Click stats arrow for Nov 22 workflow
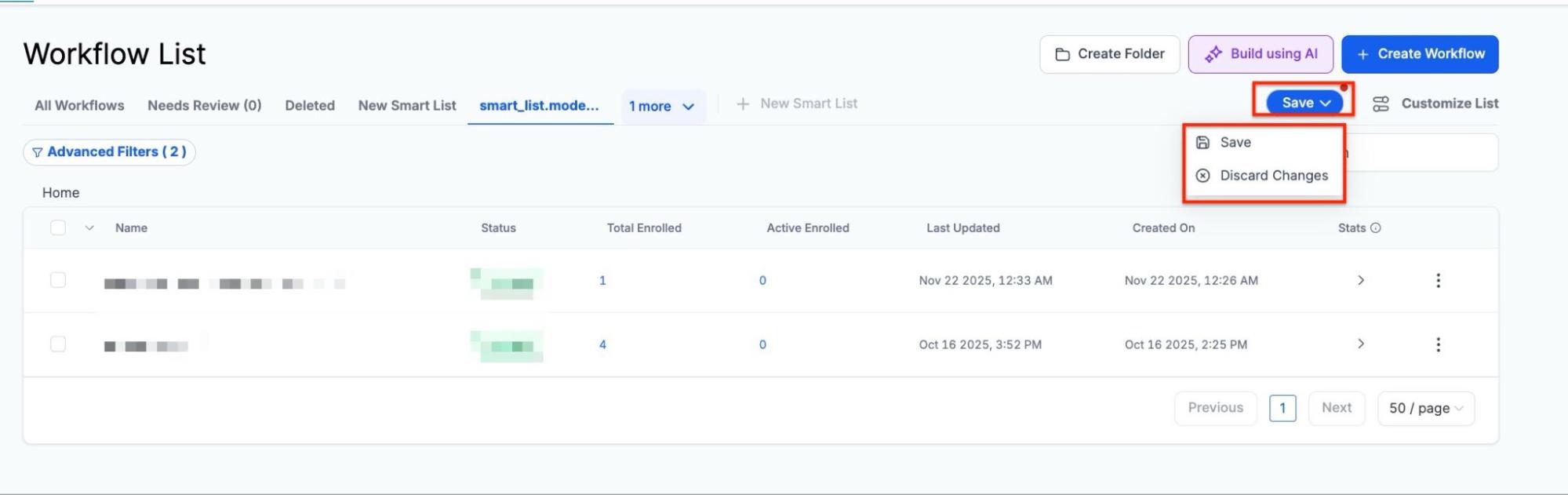Viewport: 1568px width, 495px height. coord(1361,281)
